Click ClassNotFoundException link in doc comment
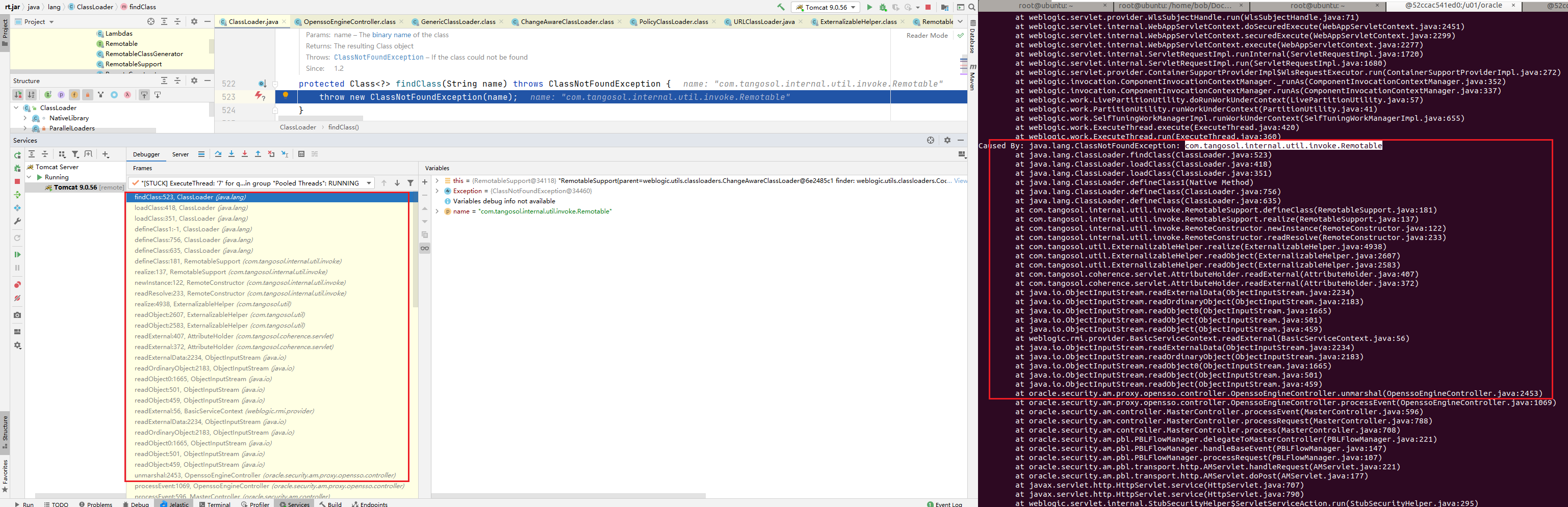1568x507 pixels. pyautogui.click(x=378, y=57)
